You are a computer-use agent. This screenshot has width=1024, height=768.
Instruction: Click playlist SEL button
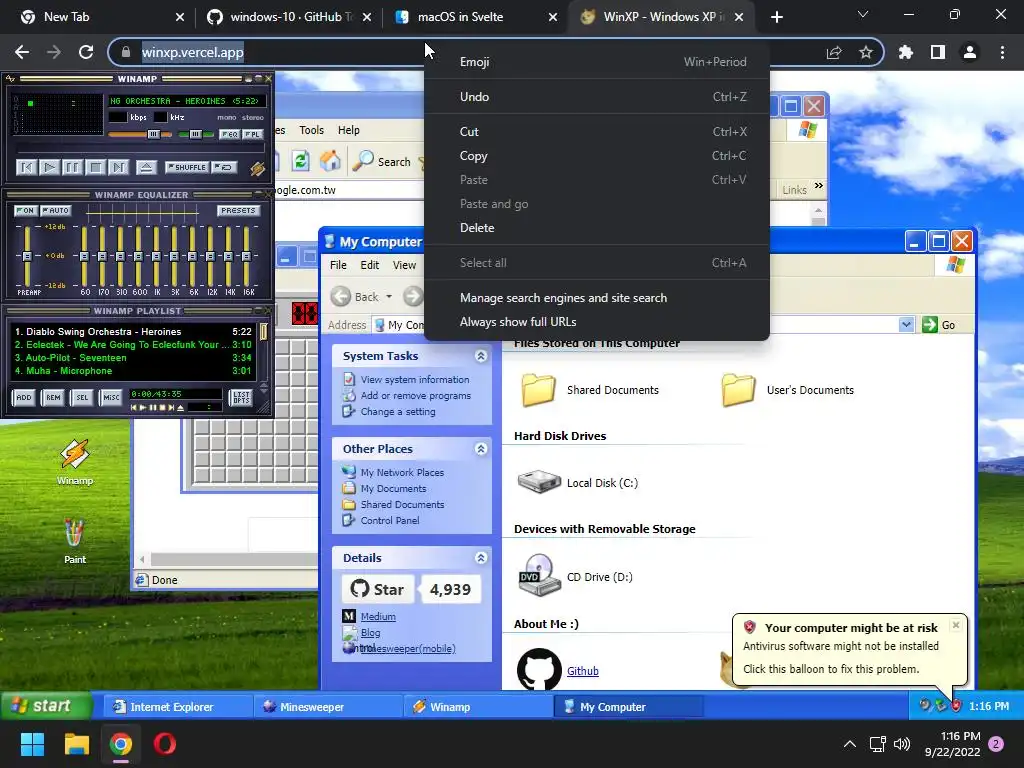[x=82, y=398]
